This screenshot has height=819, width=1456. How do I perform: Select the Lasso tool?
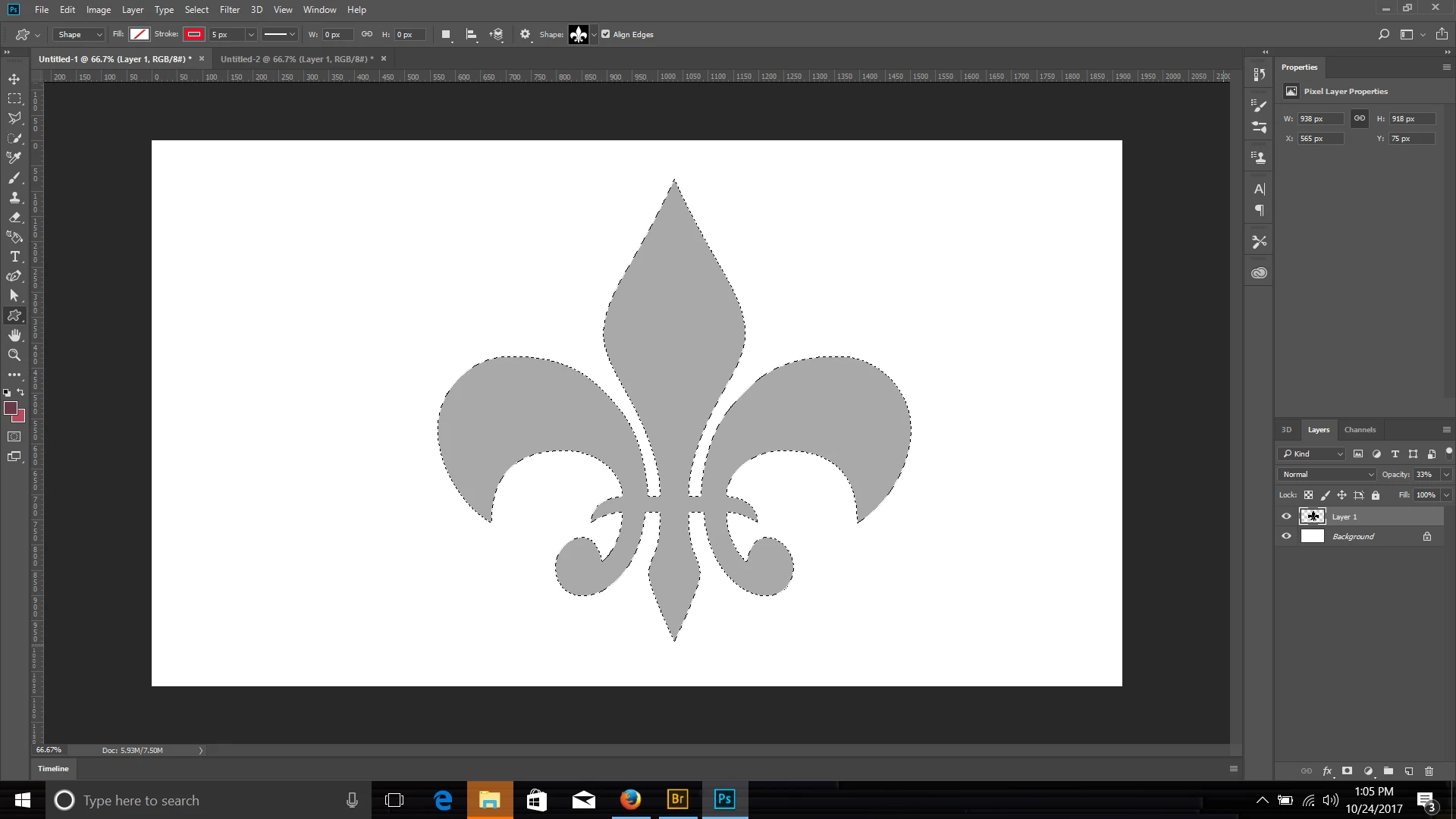point(14,118)
